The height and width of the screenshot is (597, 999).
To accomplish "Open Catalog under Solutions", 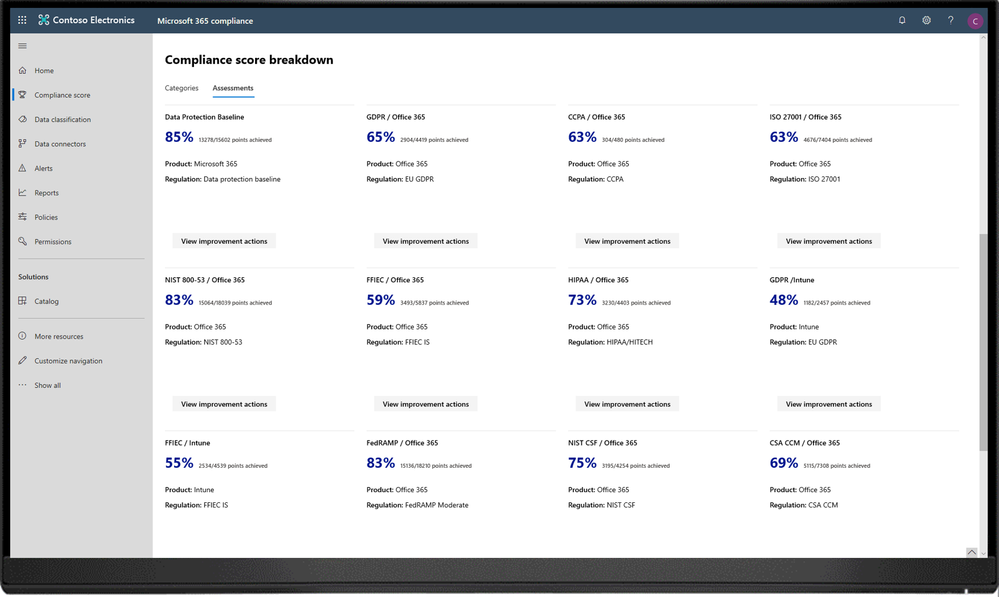I will click(47, 301).
